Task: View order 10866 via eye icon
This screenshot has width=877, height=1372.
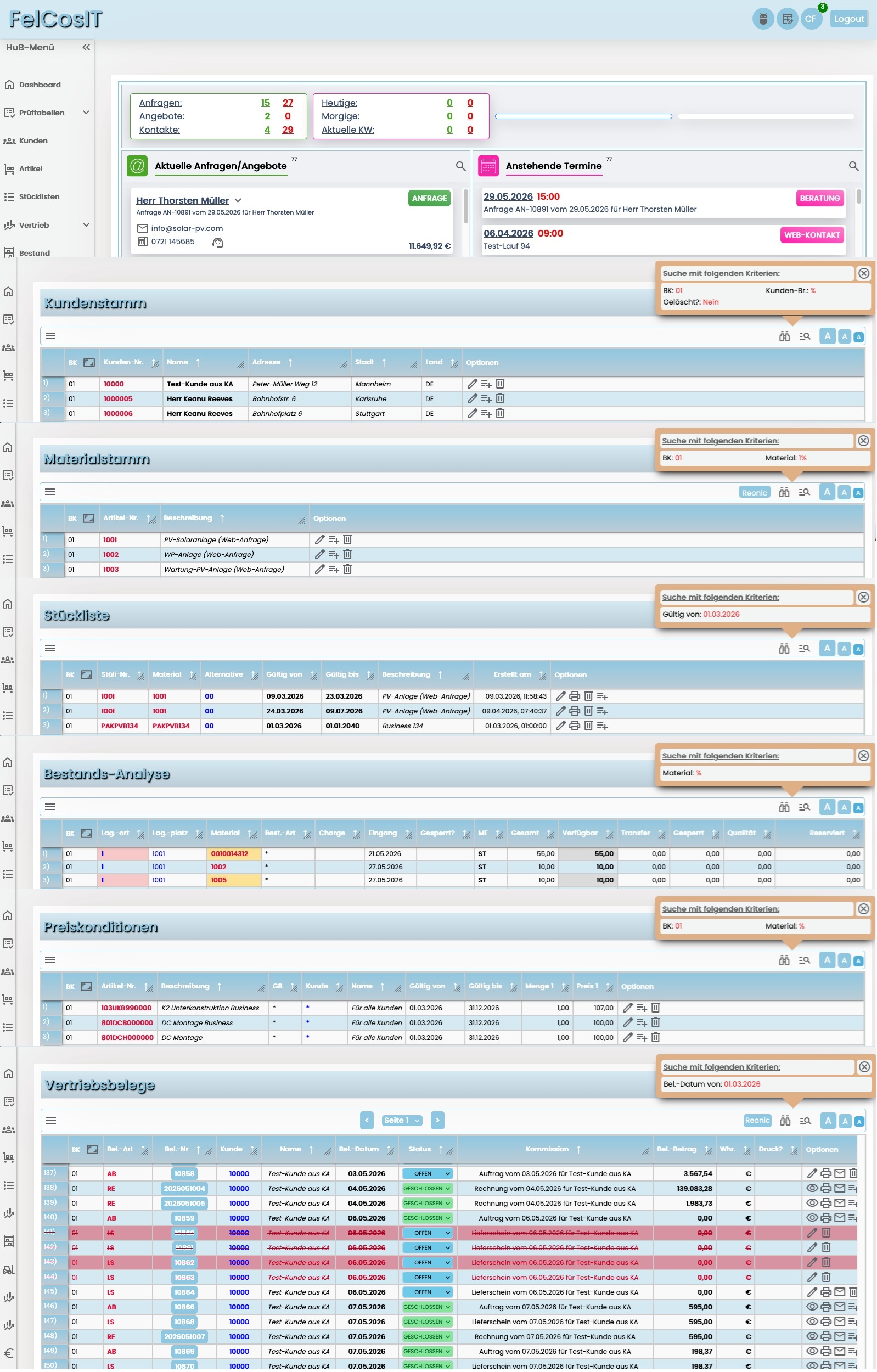Action: click(x=812, y=1307)
